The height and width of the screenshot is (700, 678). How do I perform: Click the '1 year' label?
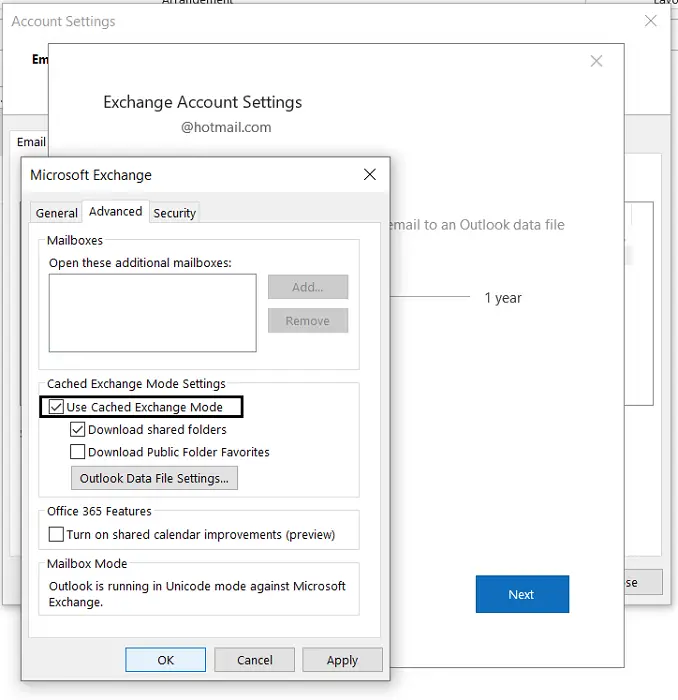(503, 298)
